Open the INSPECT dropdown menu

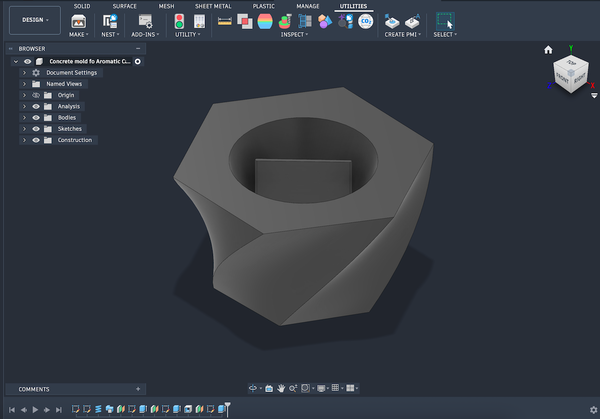click(x=294, y=34)
